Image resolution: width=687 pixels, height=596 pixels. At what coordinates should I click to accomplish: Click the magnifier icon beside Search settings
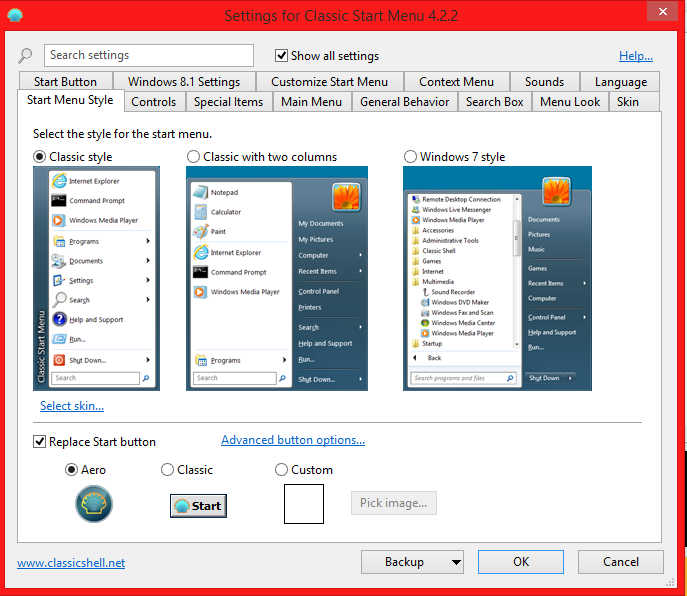(25, 56)
